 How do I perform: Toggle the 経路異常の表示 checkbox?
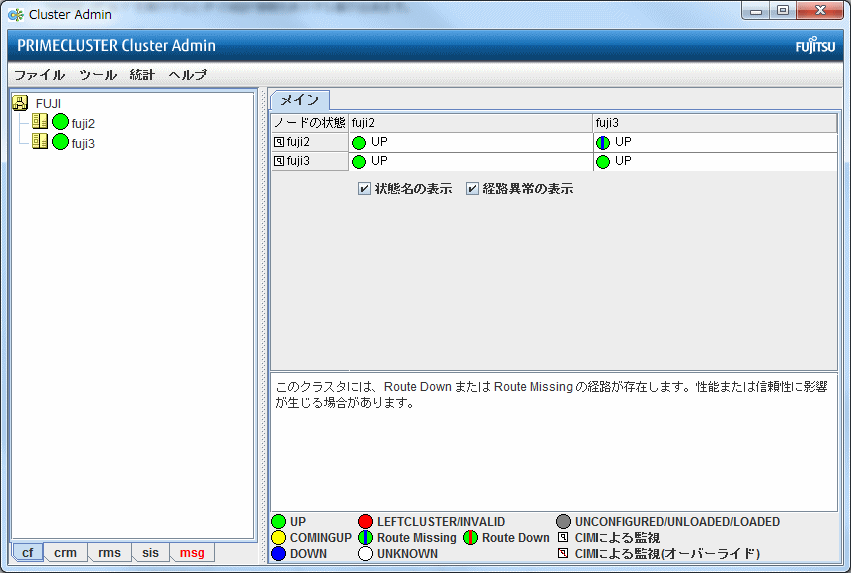[472, 189]
